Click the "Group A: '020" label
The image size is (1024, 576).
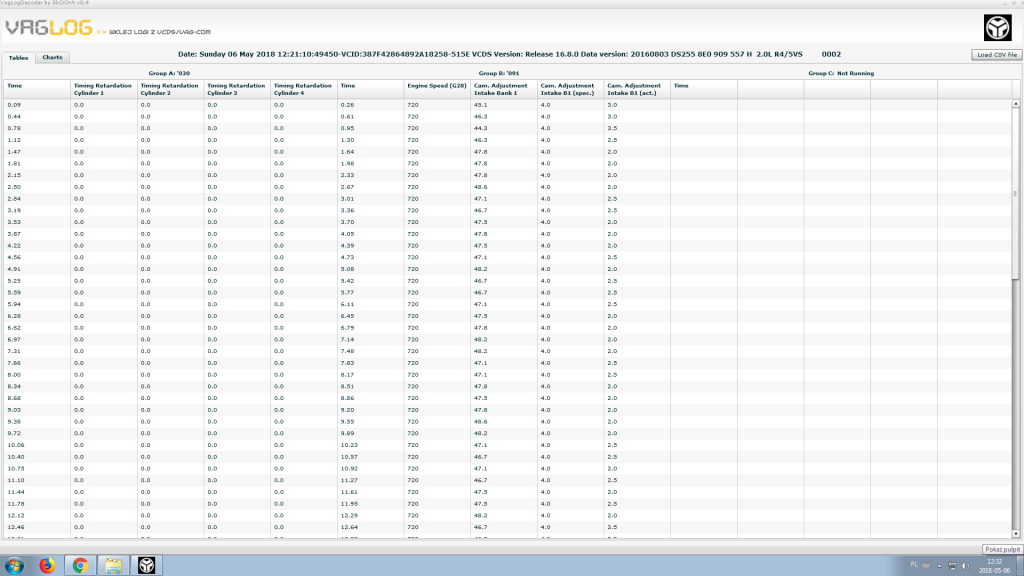(x=169, y=73)
